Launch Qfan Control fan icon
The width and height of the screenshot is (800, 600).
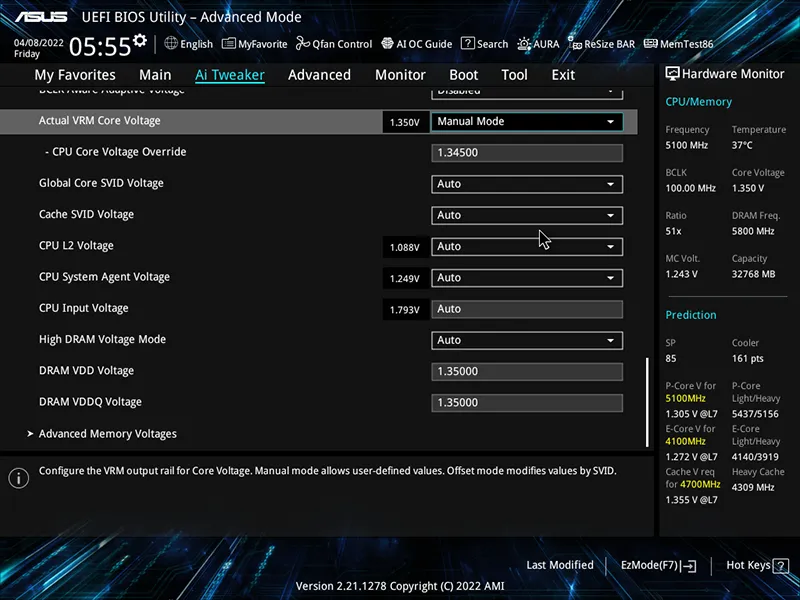click(303, 43)
